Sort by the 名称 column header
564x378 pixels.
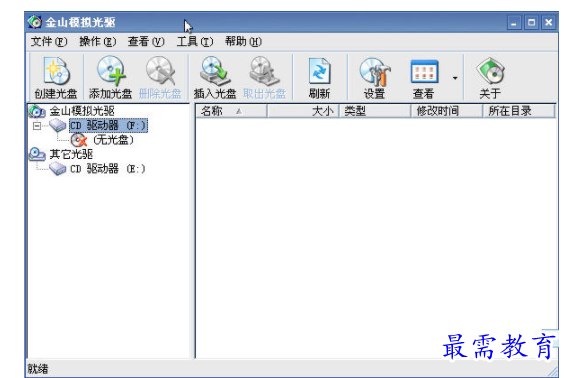click(x=231, y=111)
